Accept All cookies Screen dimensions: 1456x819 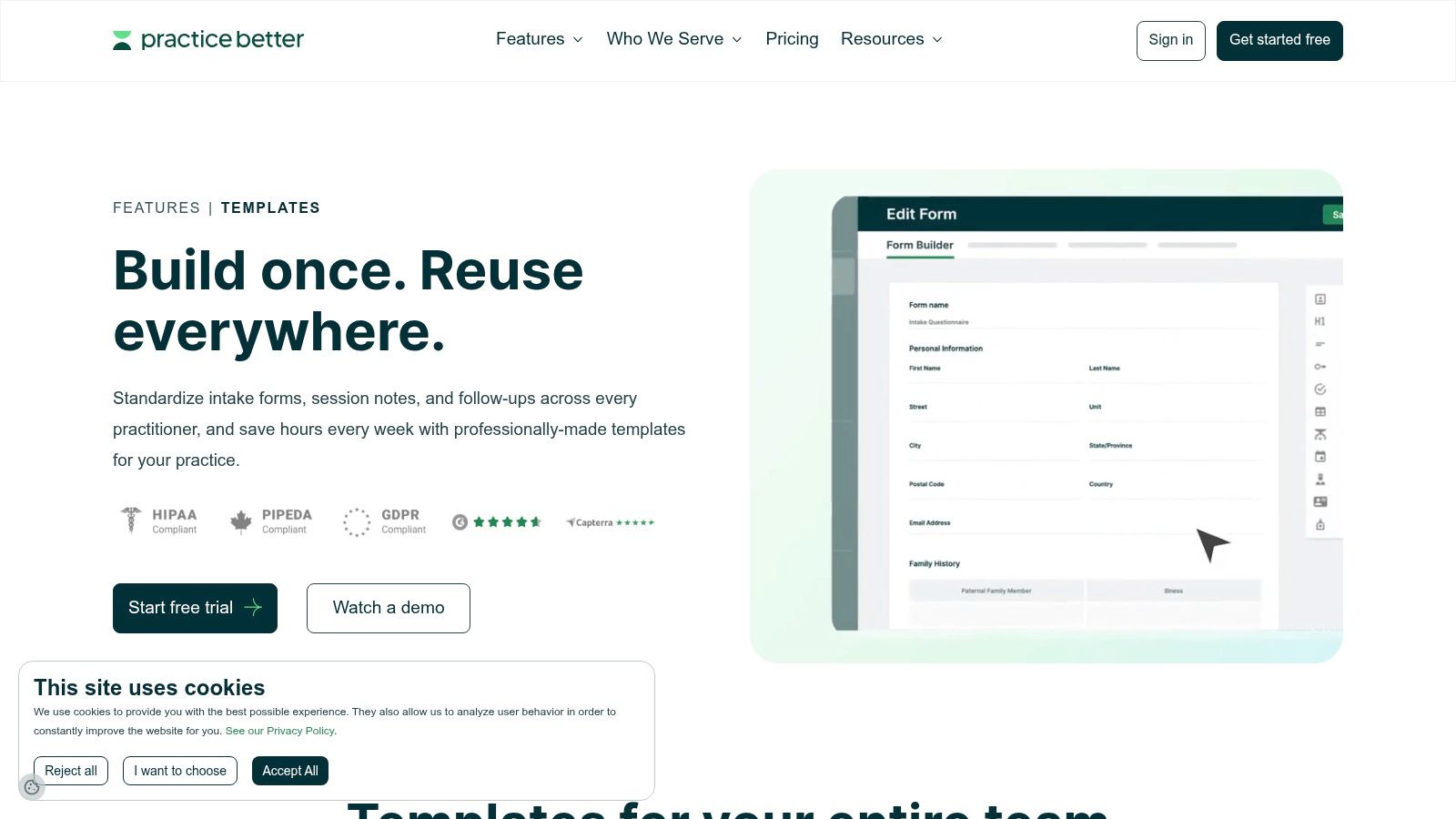click(x=290, y=771)
